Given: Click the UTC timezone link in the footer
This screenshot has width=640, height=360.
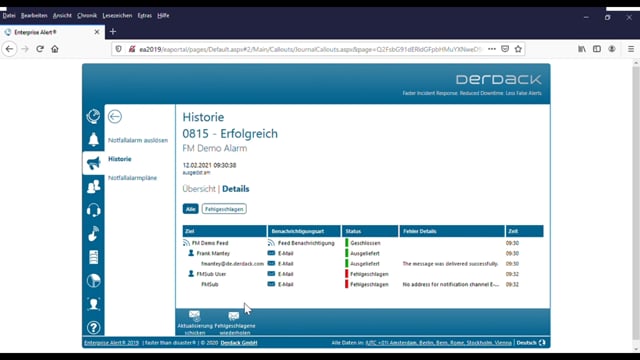Looking at the screenshot, I should tap(438, 343).
